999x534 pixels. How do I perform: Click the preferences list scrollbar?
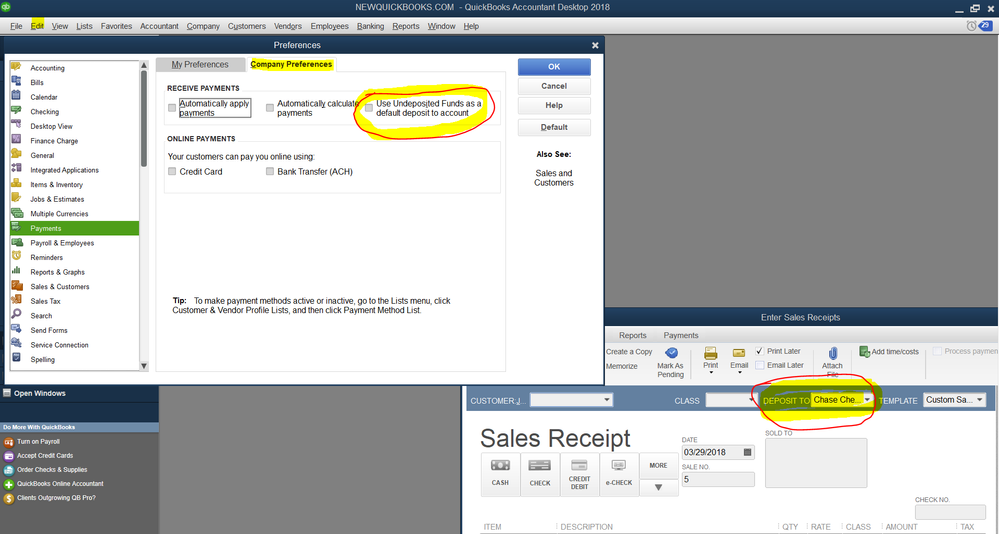(143, 119)
